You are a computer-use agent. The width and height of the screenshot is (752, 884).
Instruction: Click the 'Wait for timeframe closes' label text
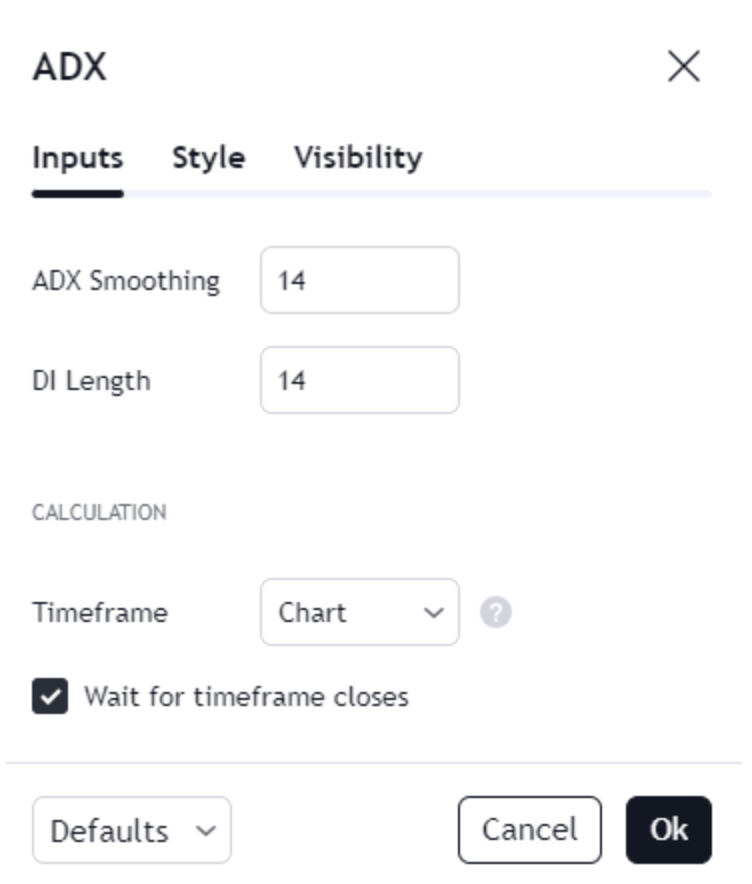246,696
